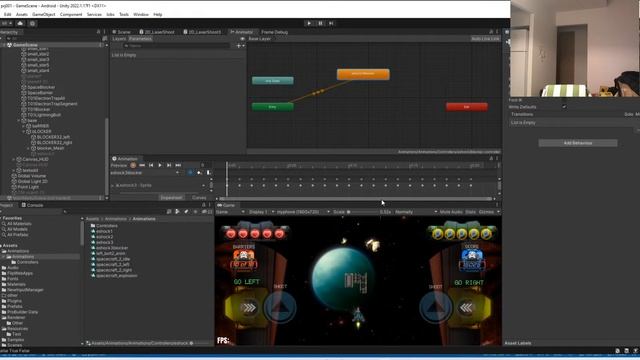Image resolution: width=640 pixels, height=360 pixels.
Task: Select Point Light in the Hierarchy
Action: pyautogui.click(x=28, y=187)
